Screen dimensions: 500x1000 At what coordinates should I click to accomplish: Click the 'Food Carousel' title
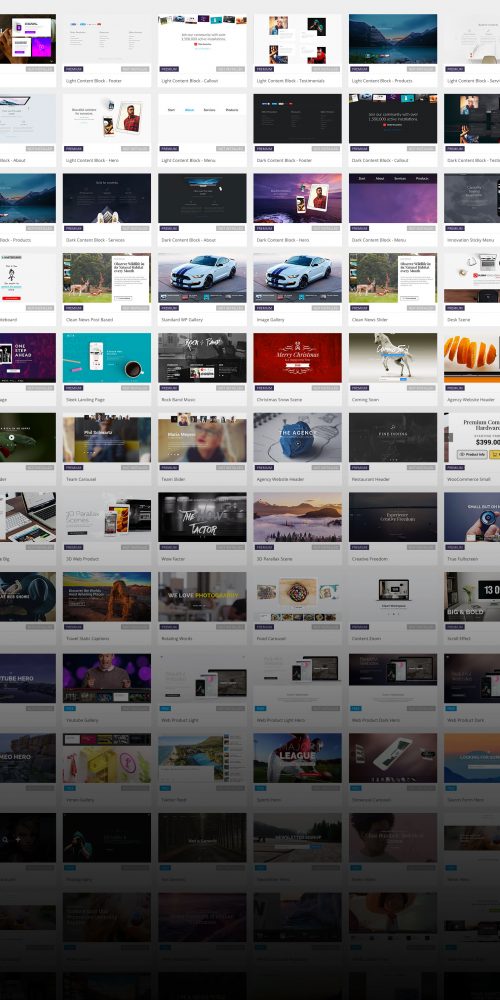(272, 639)
